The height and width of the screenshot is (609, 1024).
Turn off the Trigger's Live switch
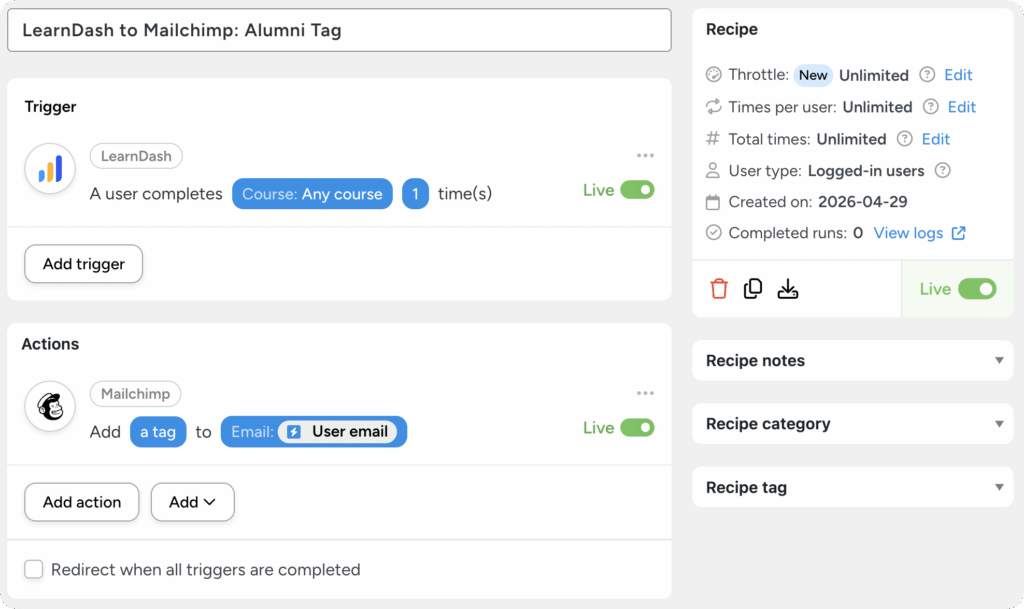[638, 188]
